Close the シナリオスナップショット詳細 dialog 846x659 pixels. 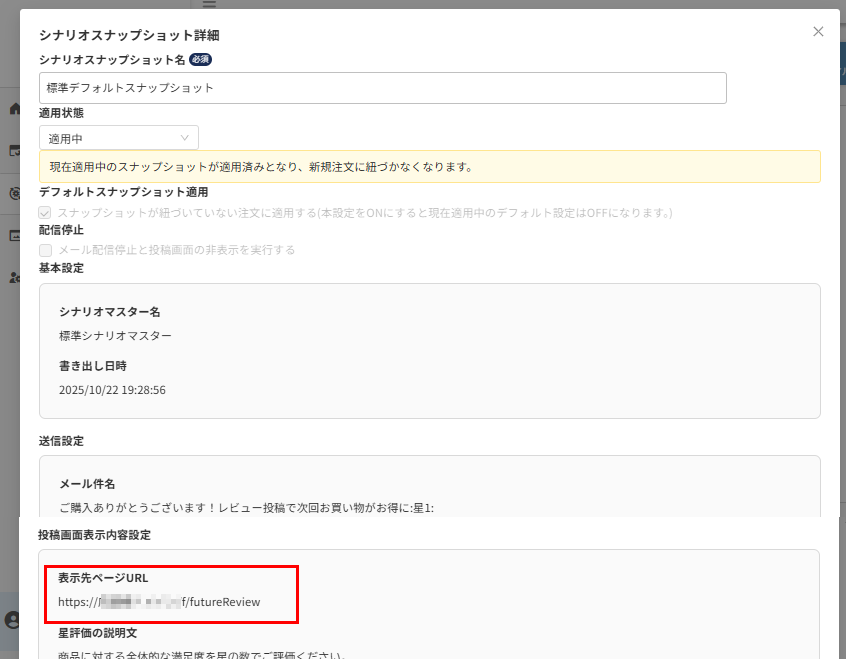click(x=818, y=32)
